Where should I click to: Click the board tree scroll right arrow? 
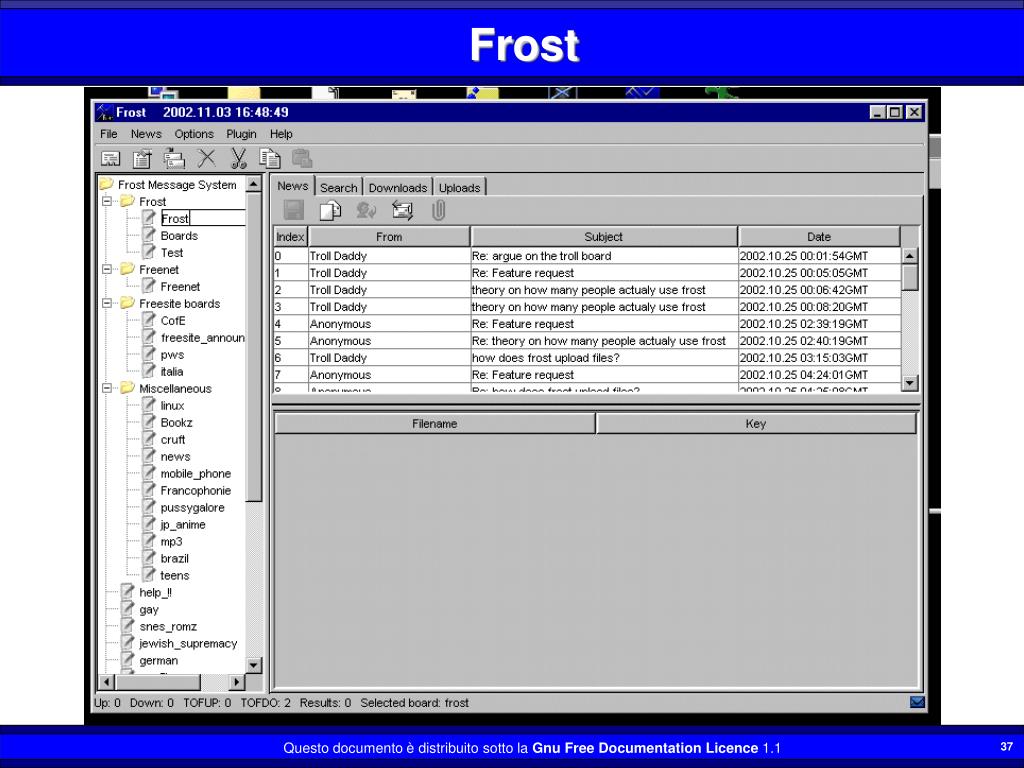coord(236,682)
